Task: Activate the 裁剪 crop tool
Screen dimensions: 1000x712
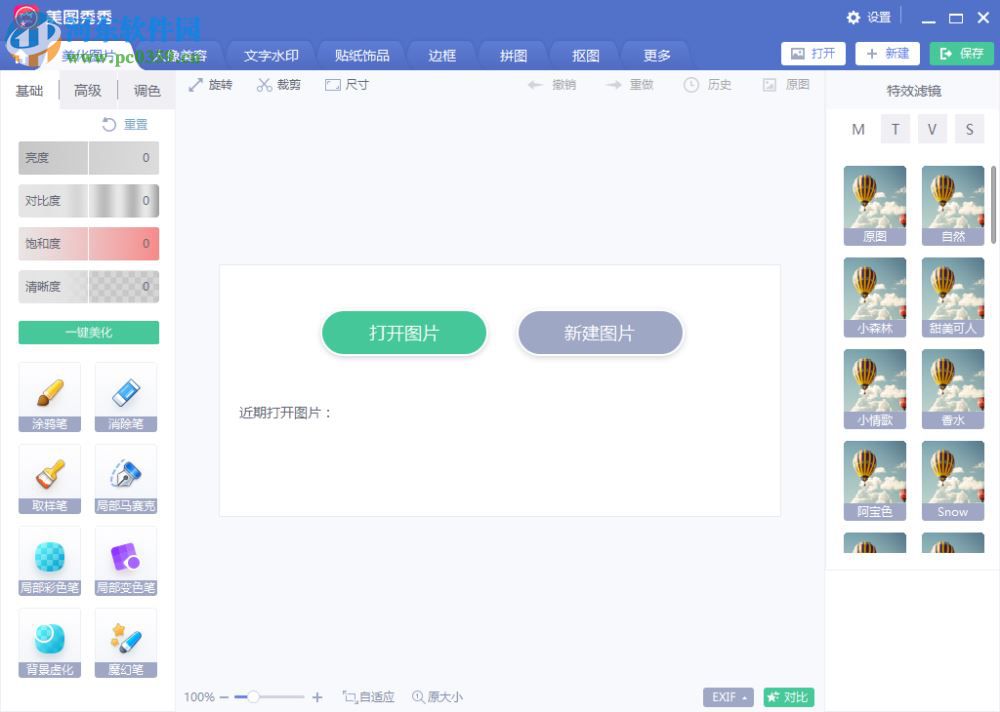Action: click(277, 85)
